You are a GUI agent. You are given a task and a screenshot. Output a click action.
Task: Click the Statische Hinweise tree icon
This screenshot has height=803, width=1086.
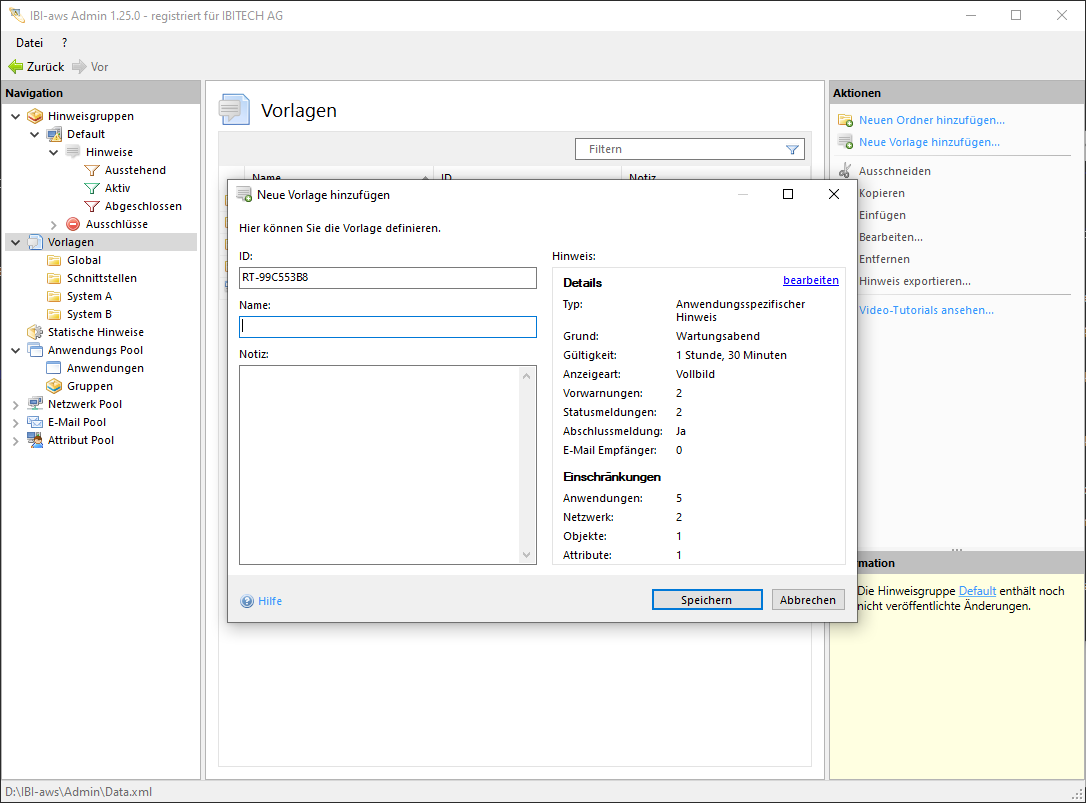[x=35, y=332]
